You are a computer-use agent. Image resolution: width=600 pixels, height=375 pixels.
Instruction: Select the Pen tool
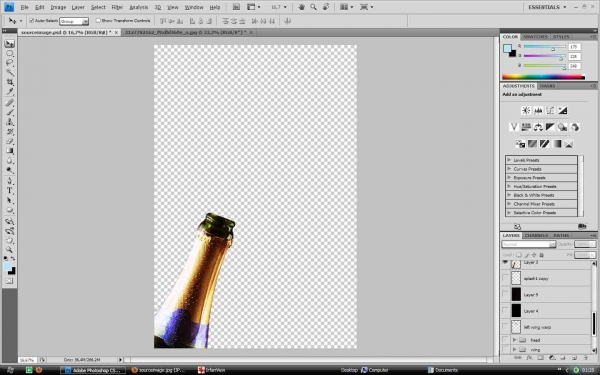[x=10, y=181]
